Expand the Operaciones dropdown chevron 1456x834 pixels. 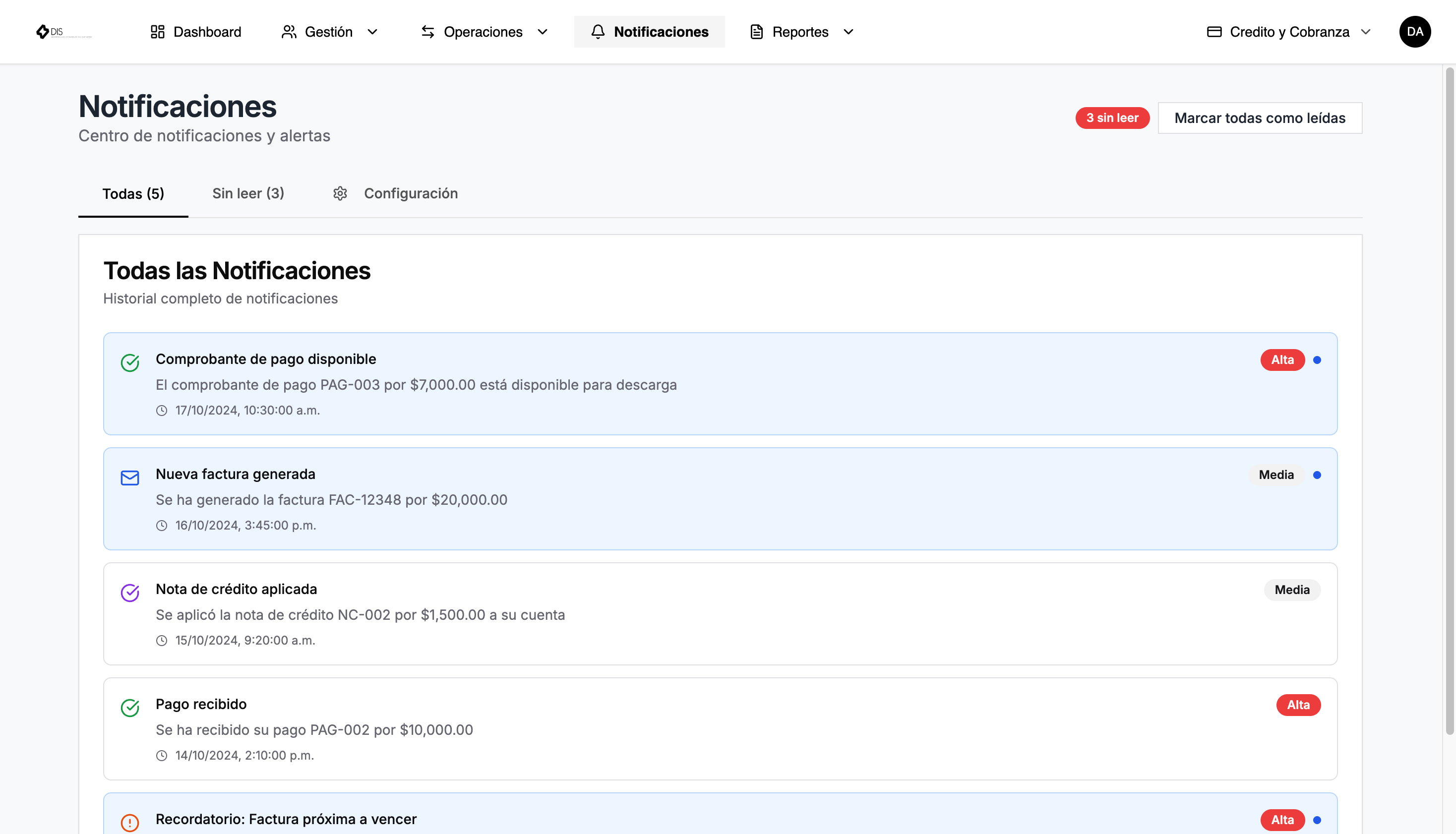(543, 32)
